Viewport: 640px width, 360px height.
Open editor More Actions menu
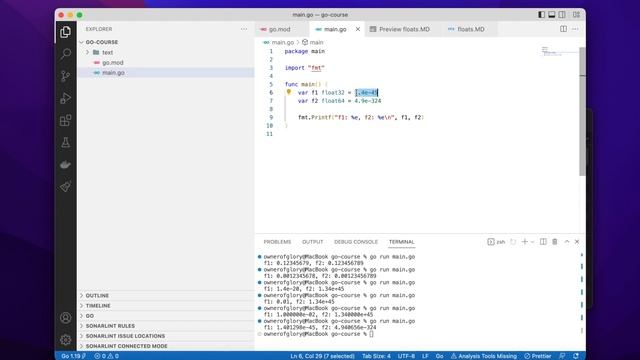click(x=575, y=29)
